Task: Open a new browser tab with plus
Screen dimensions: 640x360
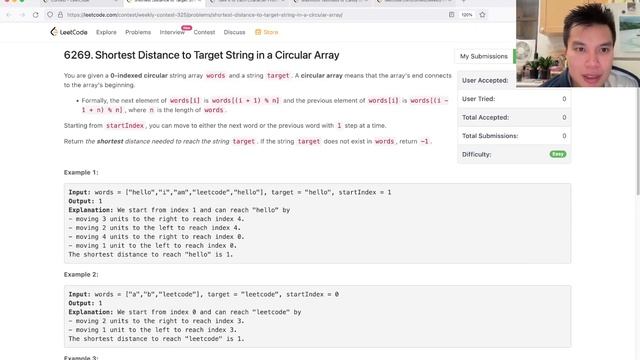Action: point(464,1)
